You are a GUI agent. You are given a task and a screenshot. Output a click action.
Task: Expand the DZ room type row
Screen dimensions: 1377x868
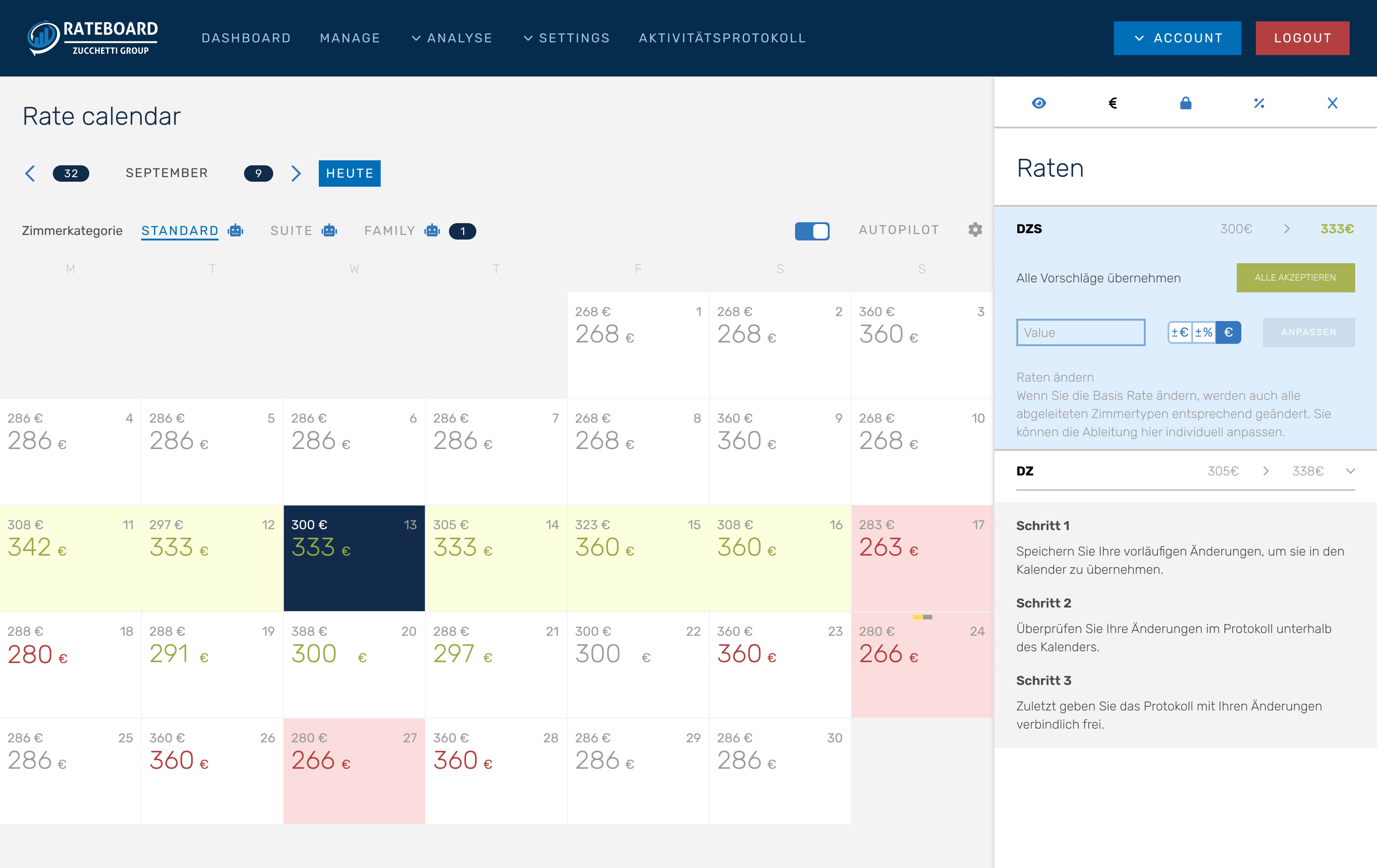[1350, 471]
